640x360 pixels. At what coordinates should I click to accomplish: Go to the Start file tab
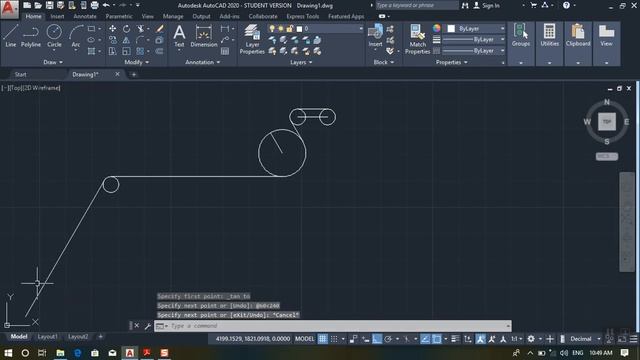coord(20,74)
